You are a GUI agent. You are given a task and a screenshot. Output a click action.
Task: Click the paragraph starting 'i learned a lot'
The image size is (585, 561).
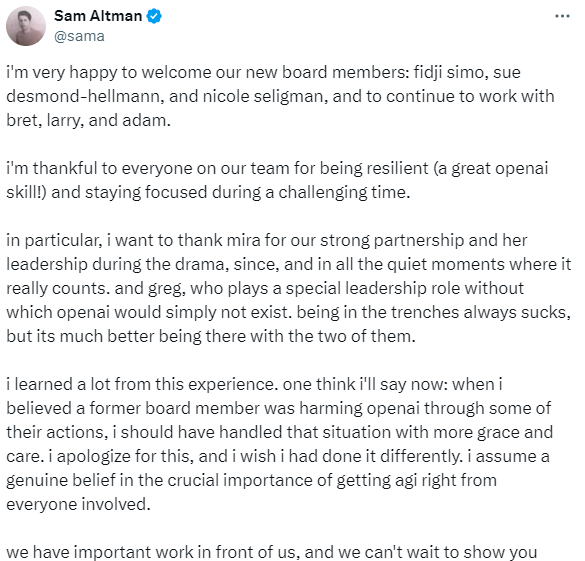tap(279, 444)
